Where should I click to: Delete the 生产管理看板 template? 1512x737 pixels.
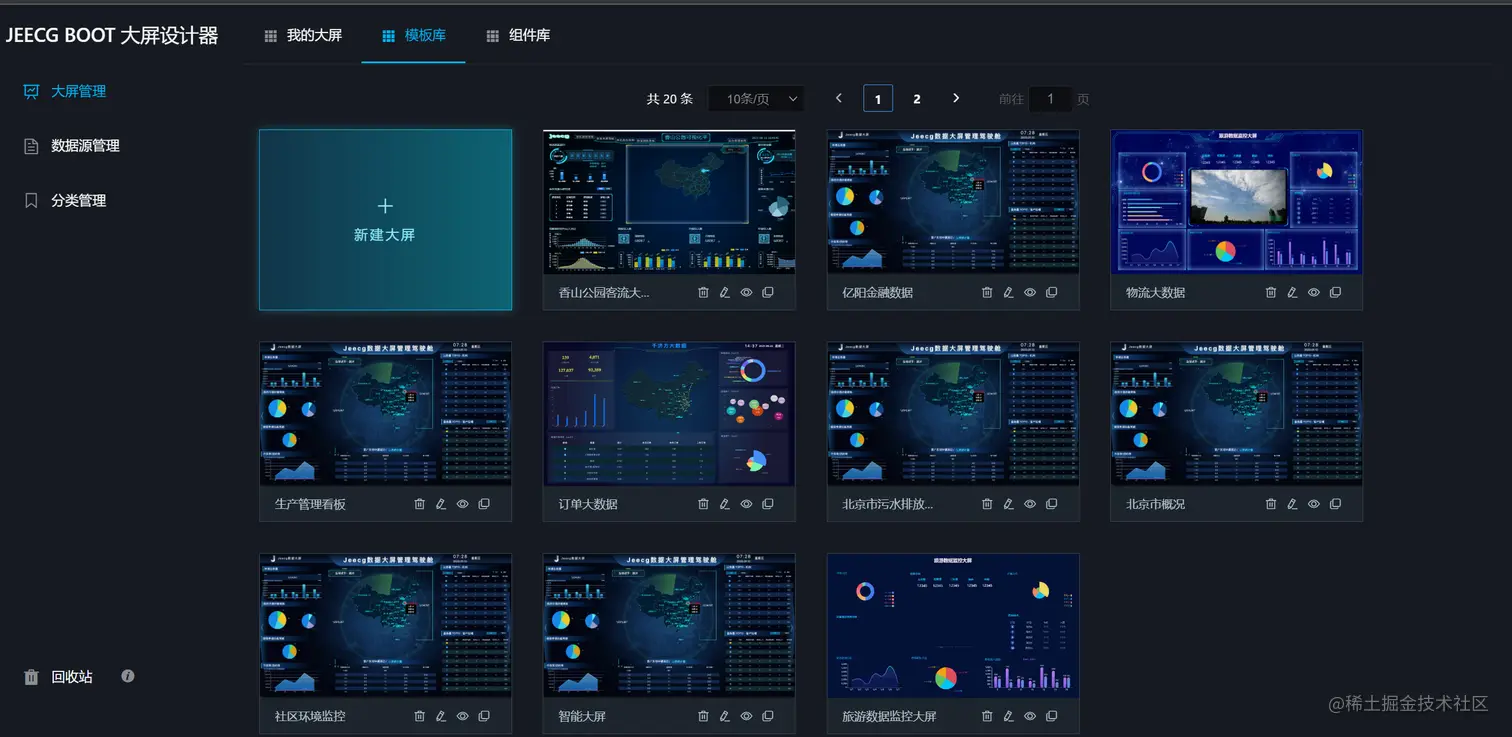tap(419, 504)
